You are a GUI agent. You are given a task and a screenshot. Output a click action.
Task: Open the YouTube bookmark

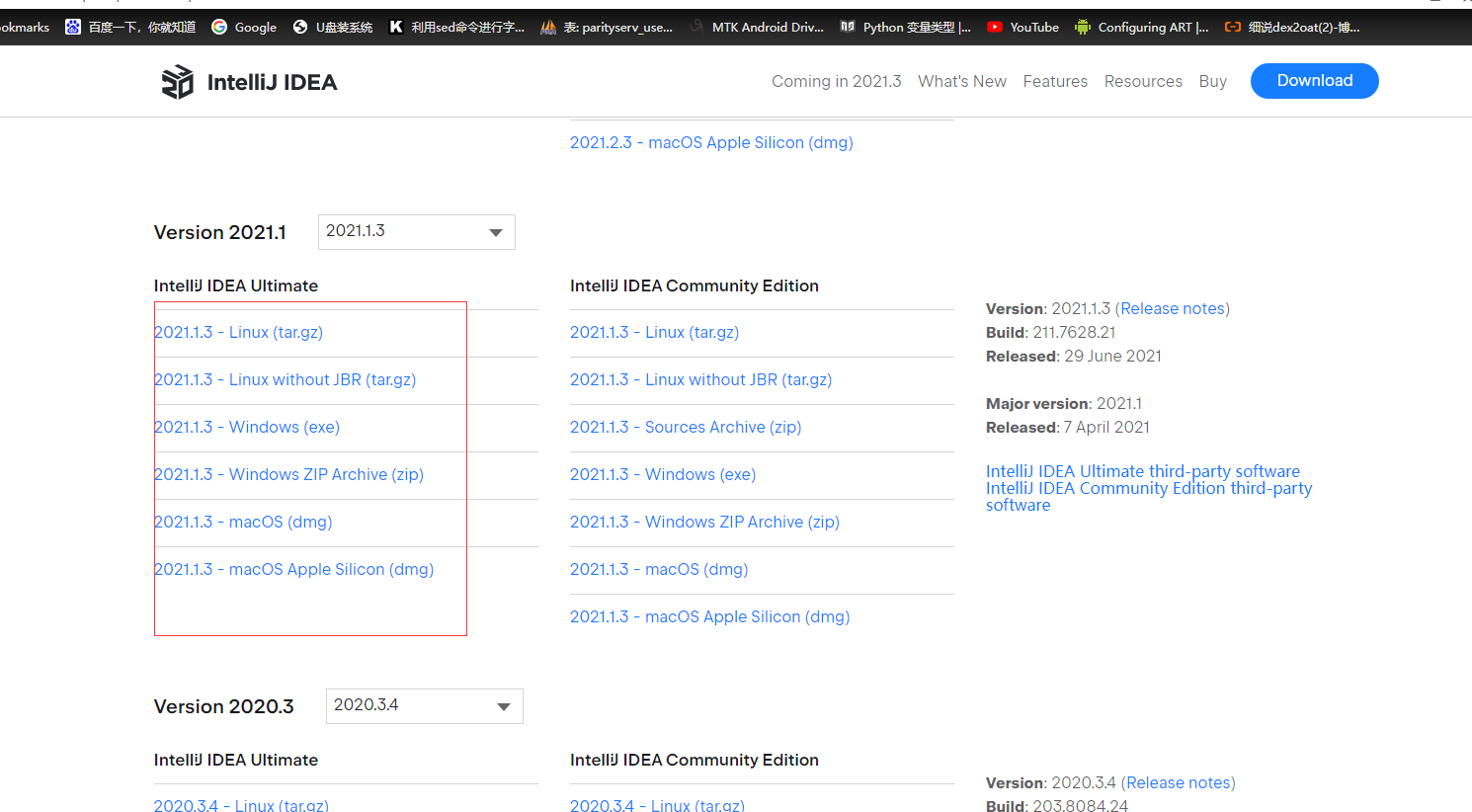click(1022, 27)
